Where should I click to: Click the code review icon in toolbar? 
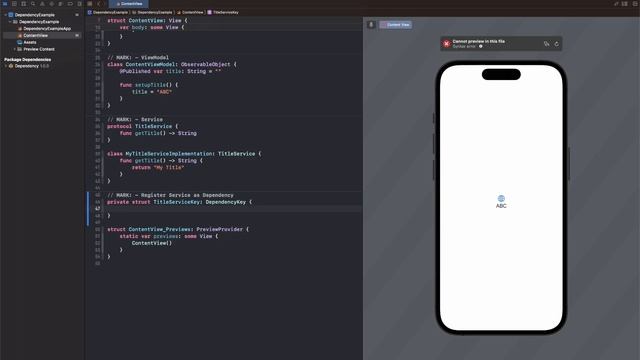coord(616,4)
